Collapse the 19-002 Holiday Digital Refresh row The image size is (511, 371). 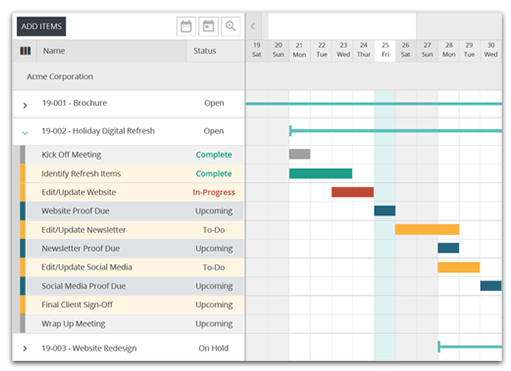click(x=25, y=133)
